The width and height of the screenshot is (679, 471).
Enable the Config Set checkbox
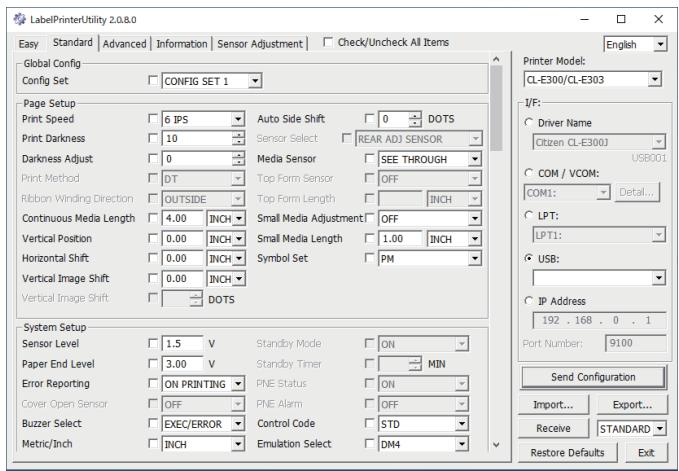pyautogui.click(x=153, y=81)
